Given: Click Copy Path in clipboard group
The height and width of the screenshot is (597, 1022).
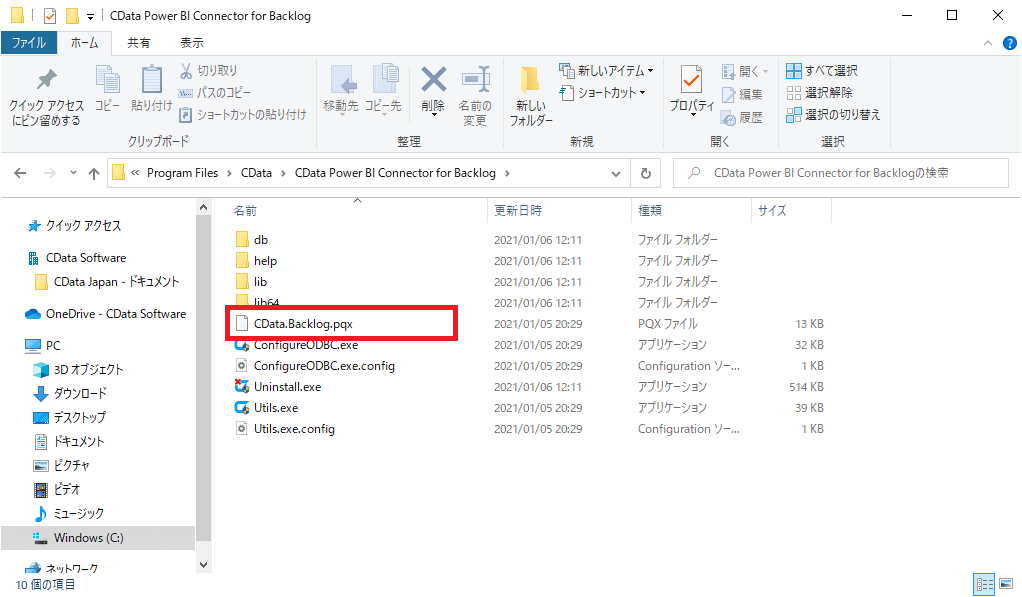Looking at the screenshot, I should (x=215, y=93).
